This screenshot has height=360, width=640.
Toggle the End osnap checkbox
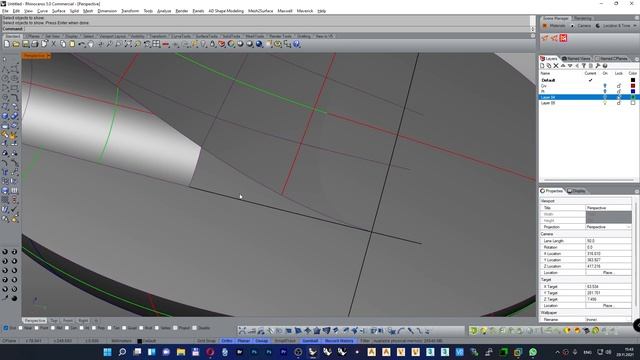[6, 328]
